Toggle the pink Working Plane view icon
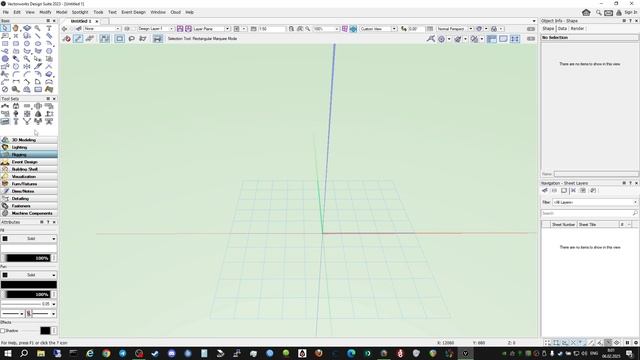The width and height of the screenshot is (640, 360). pos(345,29)
